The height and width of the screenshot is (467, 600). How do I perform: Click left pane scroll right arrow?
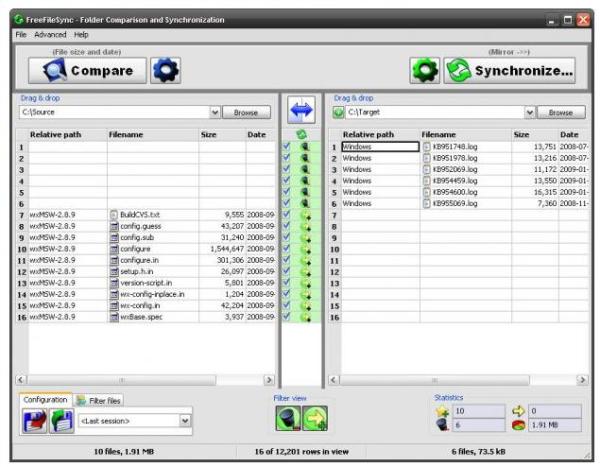tap(269, 380)
